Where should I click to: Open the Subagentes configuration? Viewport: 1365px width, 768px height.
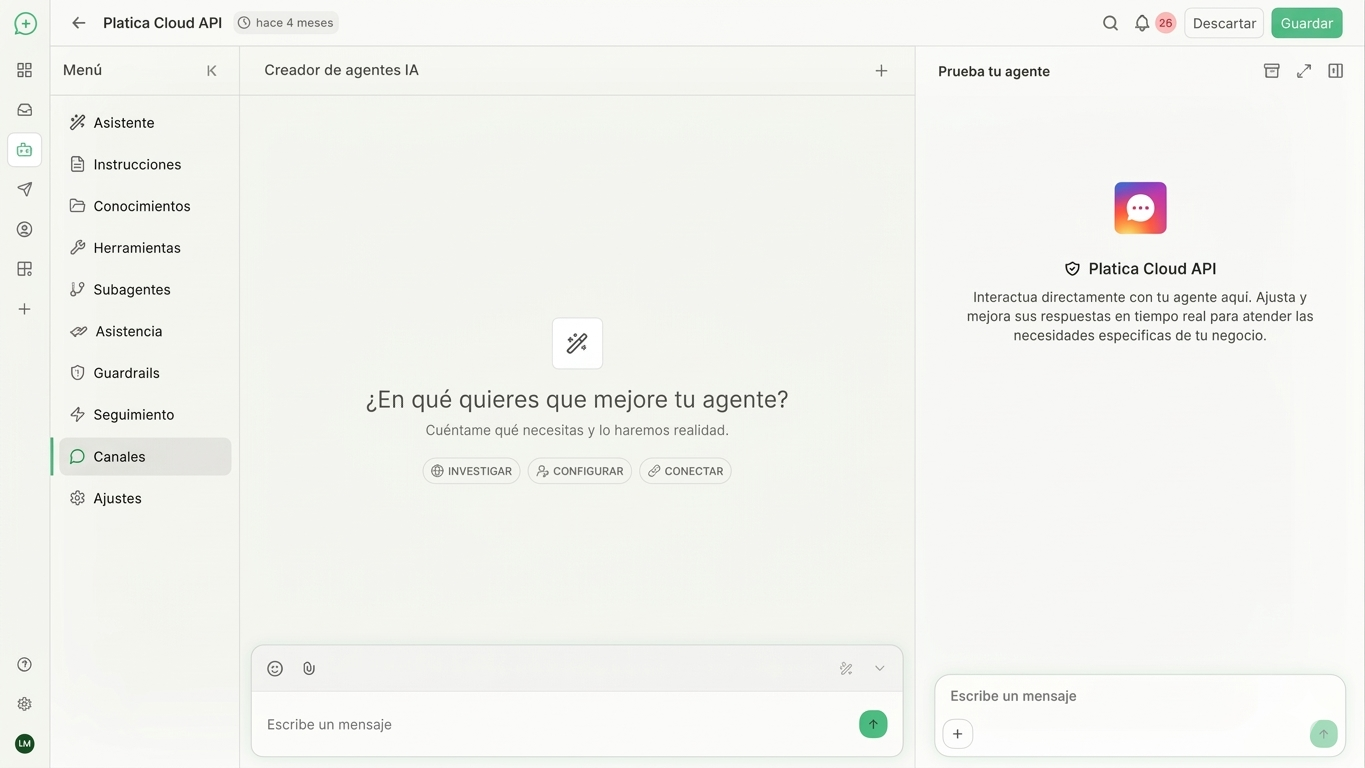(x=132, y=287)
